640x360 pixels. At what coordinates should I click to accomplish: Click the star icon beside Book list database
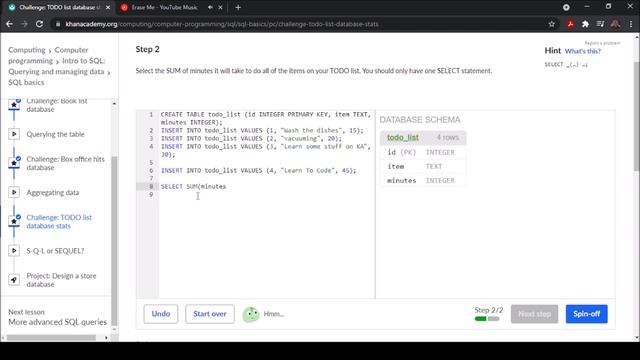coord(14,105)
